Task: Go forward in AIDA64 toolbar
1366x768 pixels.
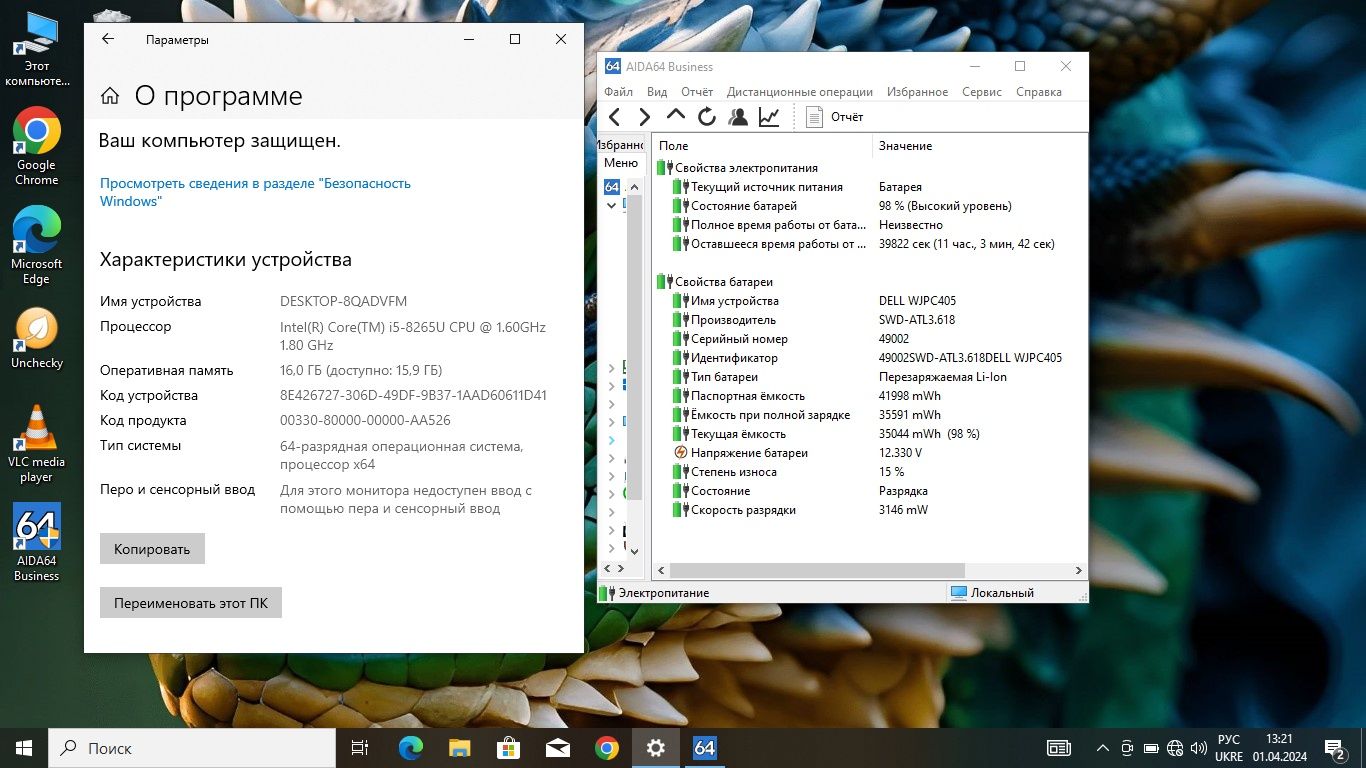Action: click(x=645, y=117)
